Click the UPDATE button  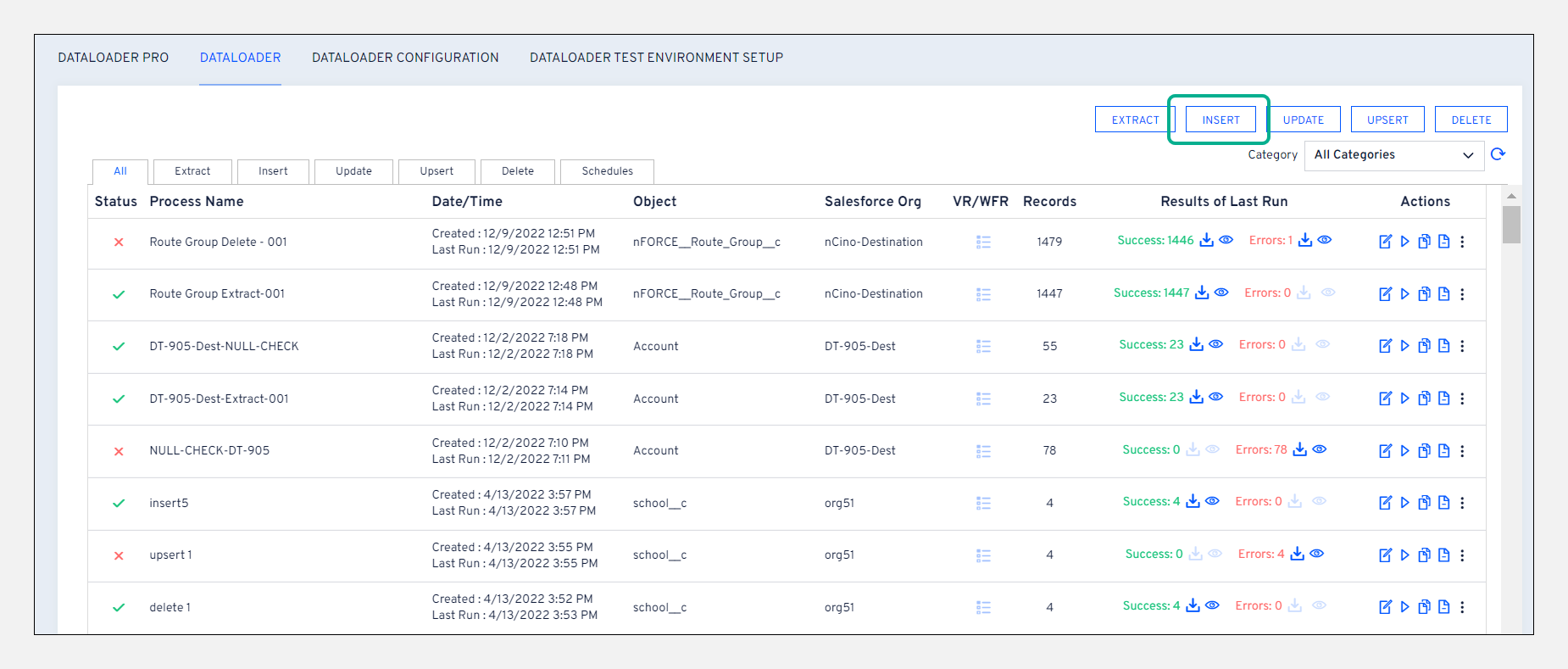pyautogui.click(x=1304, y=120)
